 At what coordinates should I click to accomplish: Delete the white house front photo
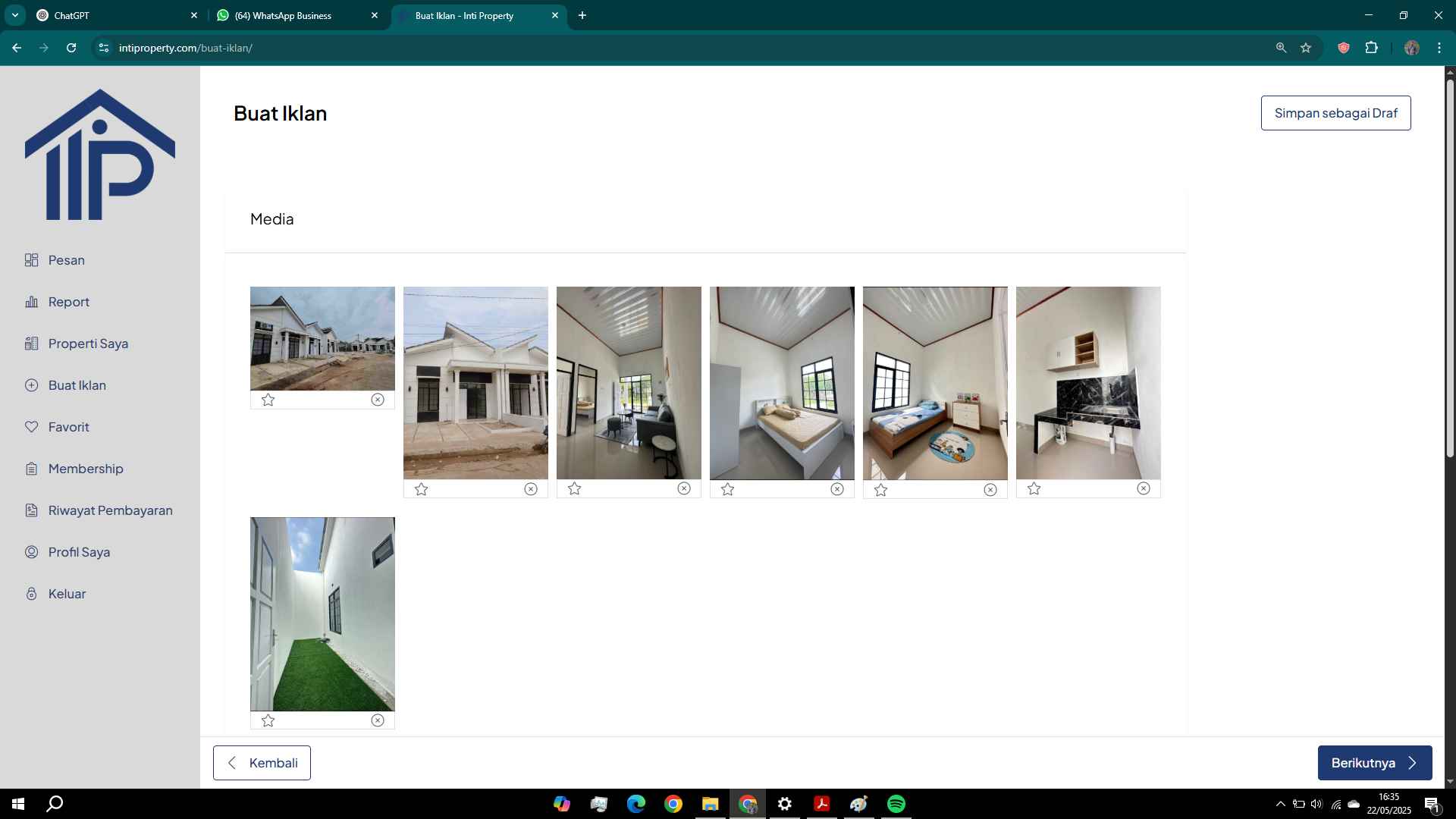pos(531,489)
